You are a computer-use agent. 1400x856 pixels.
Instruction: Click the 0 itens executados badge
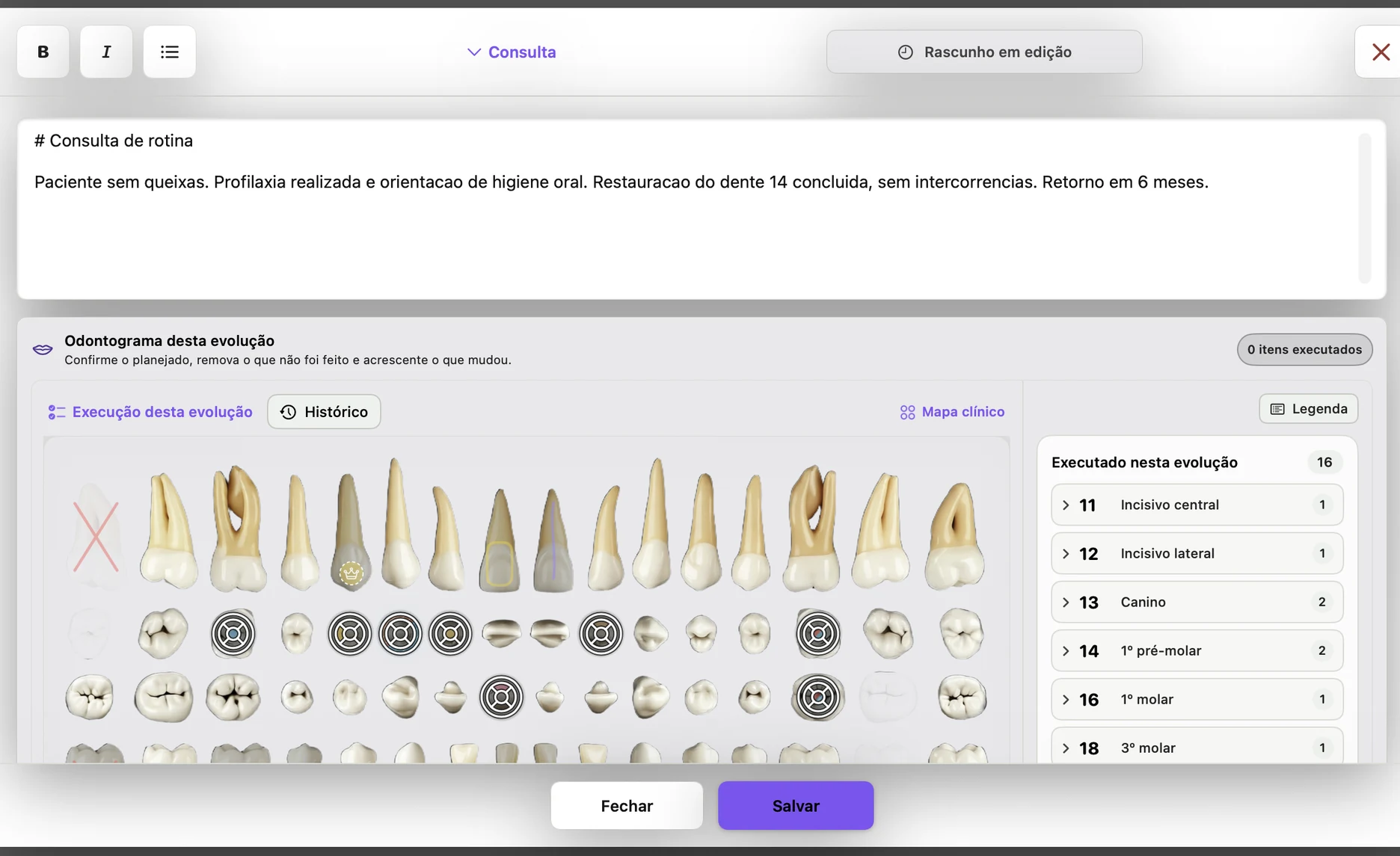tap(1304, 349)
